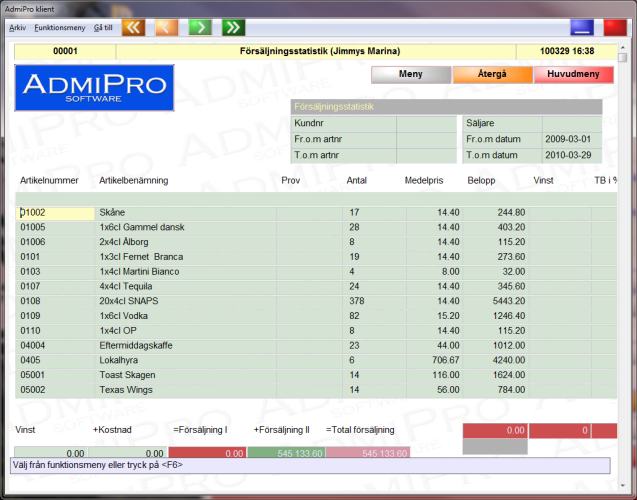Edit Fr.o.m datum field 2009-03-01
This screenshot has height=500, width=637.
click(x=572, y=139)
